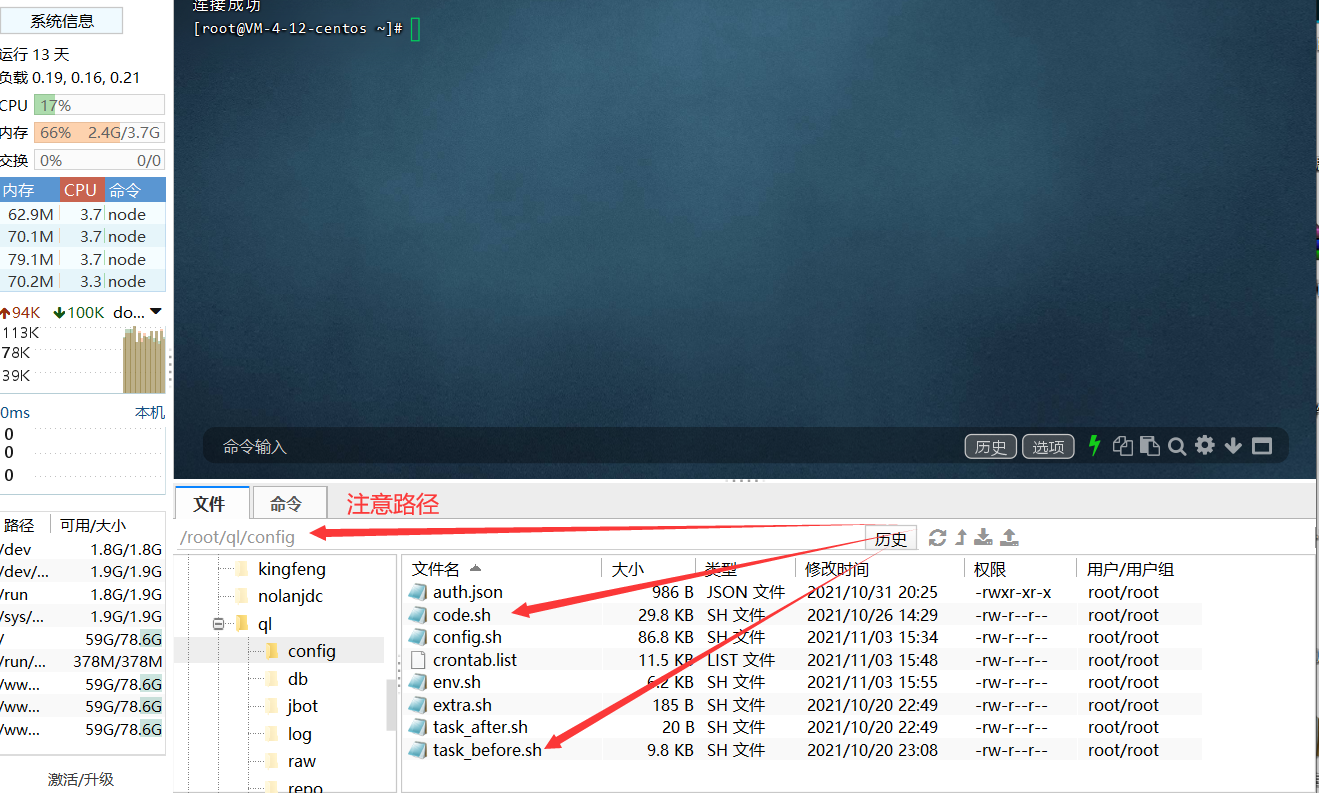Click the node process using 70.2M
The width and height of the screenshot is (1319, 793).
83,281
